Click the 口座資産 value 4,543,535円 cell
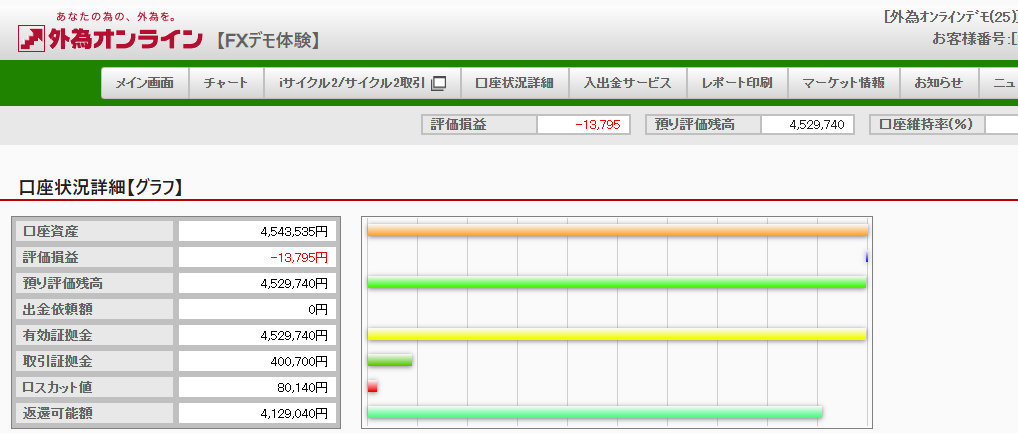 coord(258,231)
